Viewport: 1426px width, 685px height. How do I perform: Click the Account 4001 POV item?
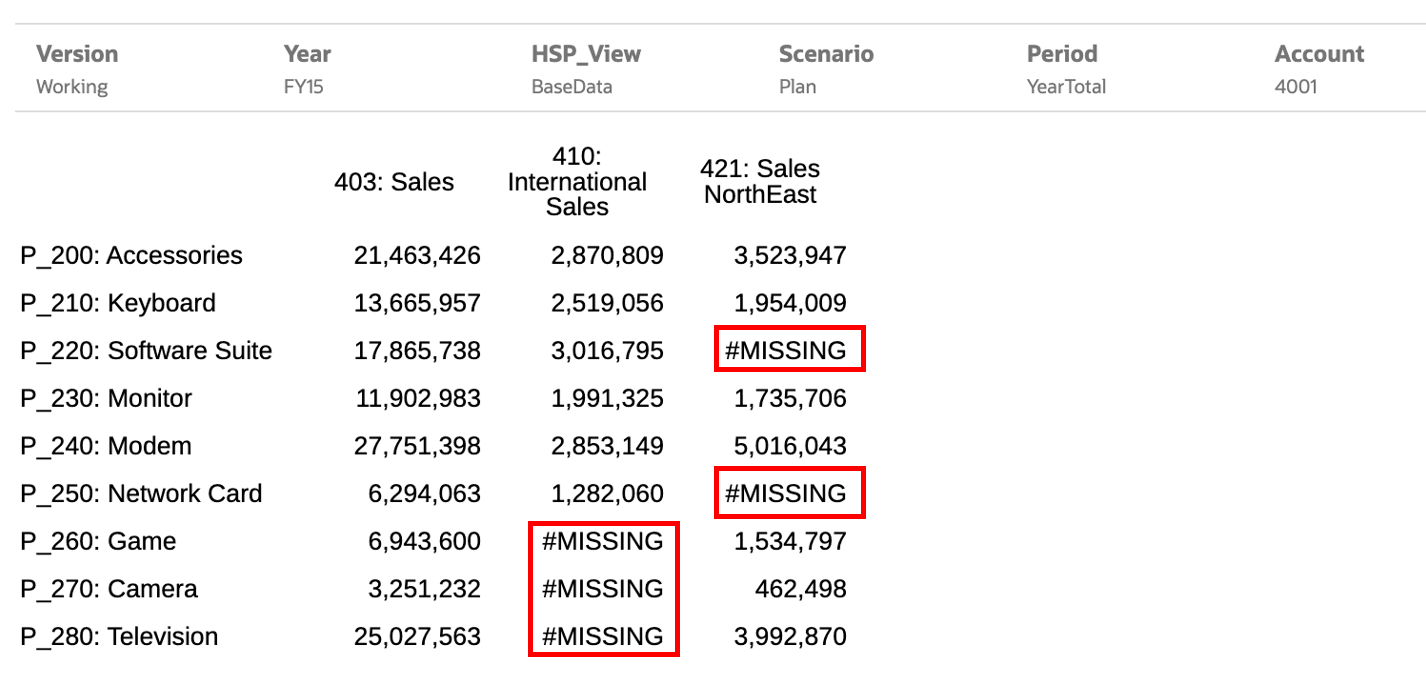[x=1319, y=69]
